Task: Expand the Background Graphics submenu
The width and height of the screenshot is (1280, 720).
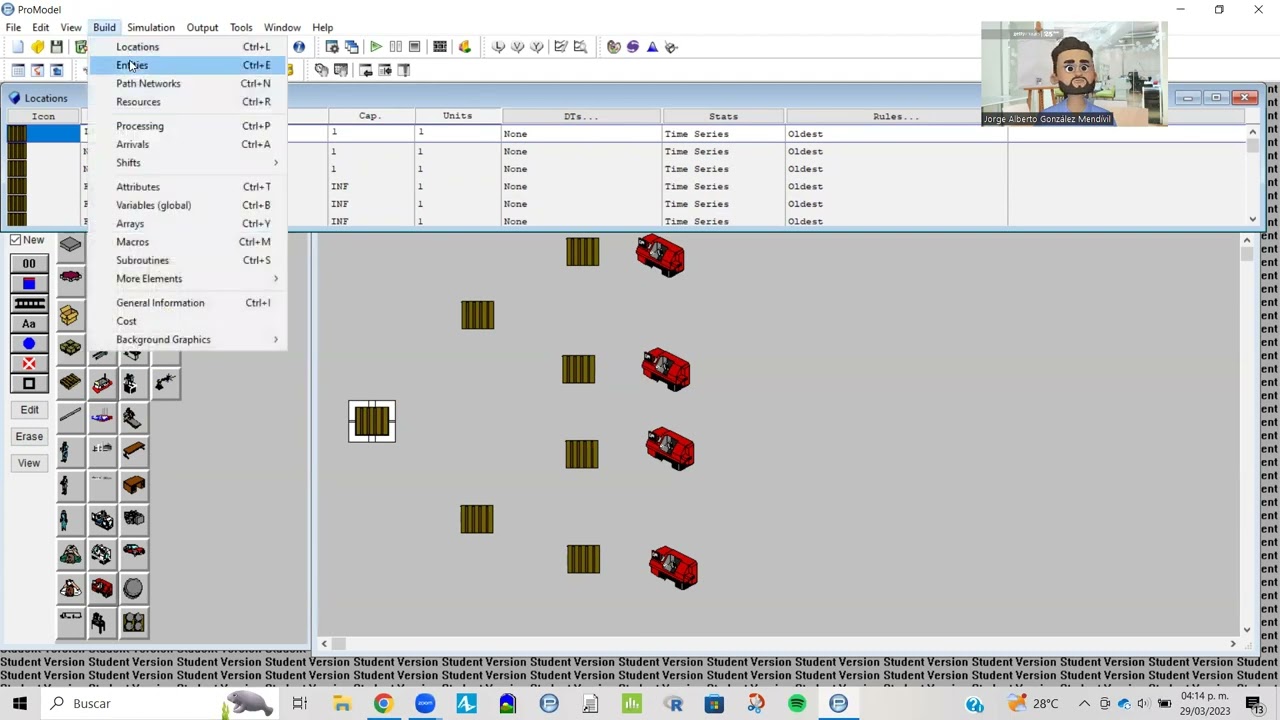Action: pos(187,340)
